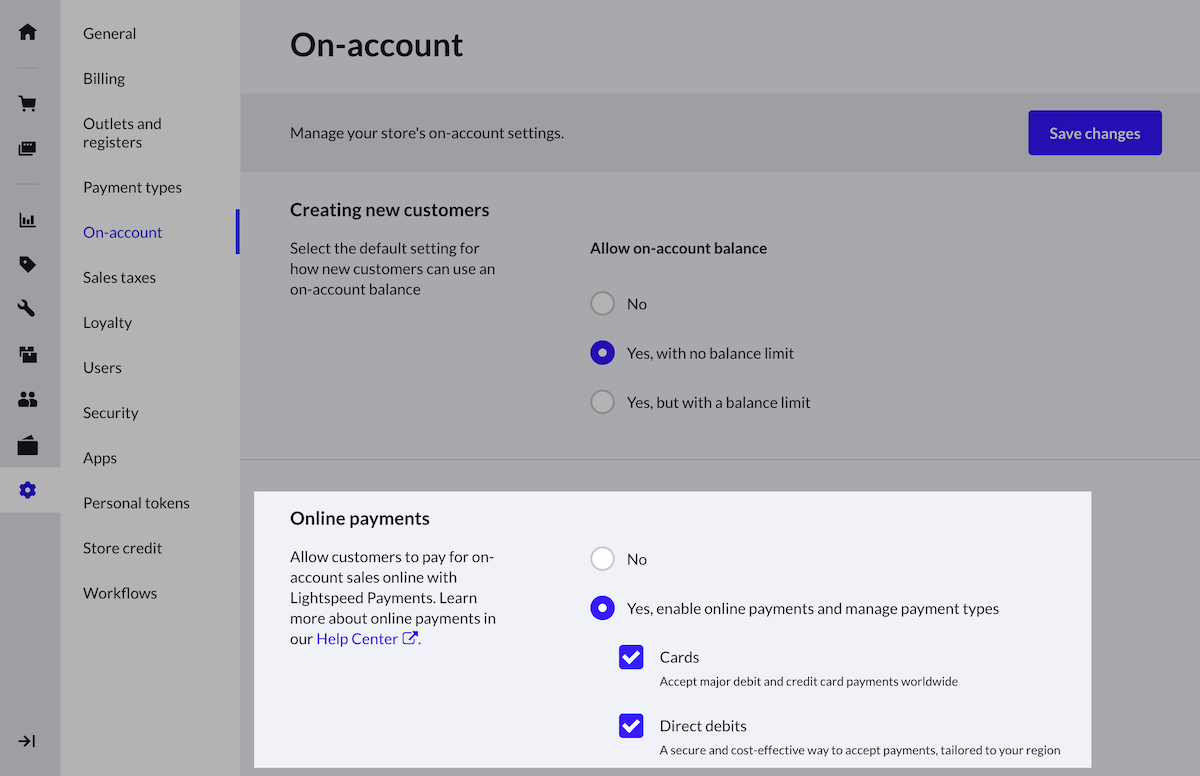Uncheck the Cards payment type
Viewport: 1200px width, 776px height.
click(x=631, y=657)
